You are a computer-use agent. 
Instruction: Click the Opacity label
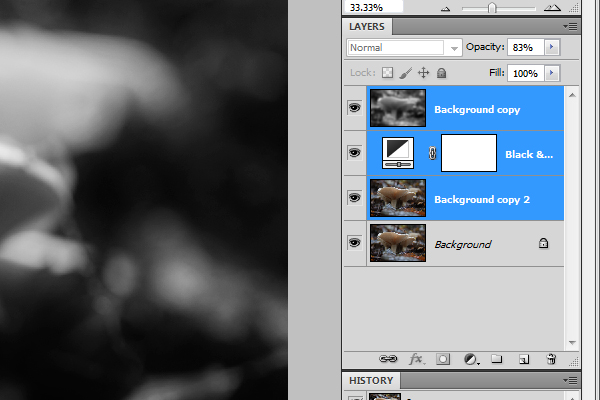coord(485,47)
